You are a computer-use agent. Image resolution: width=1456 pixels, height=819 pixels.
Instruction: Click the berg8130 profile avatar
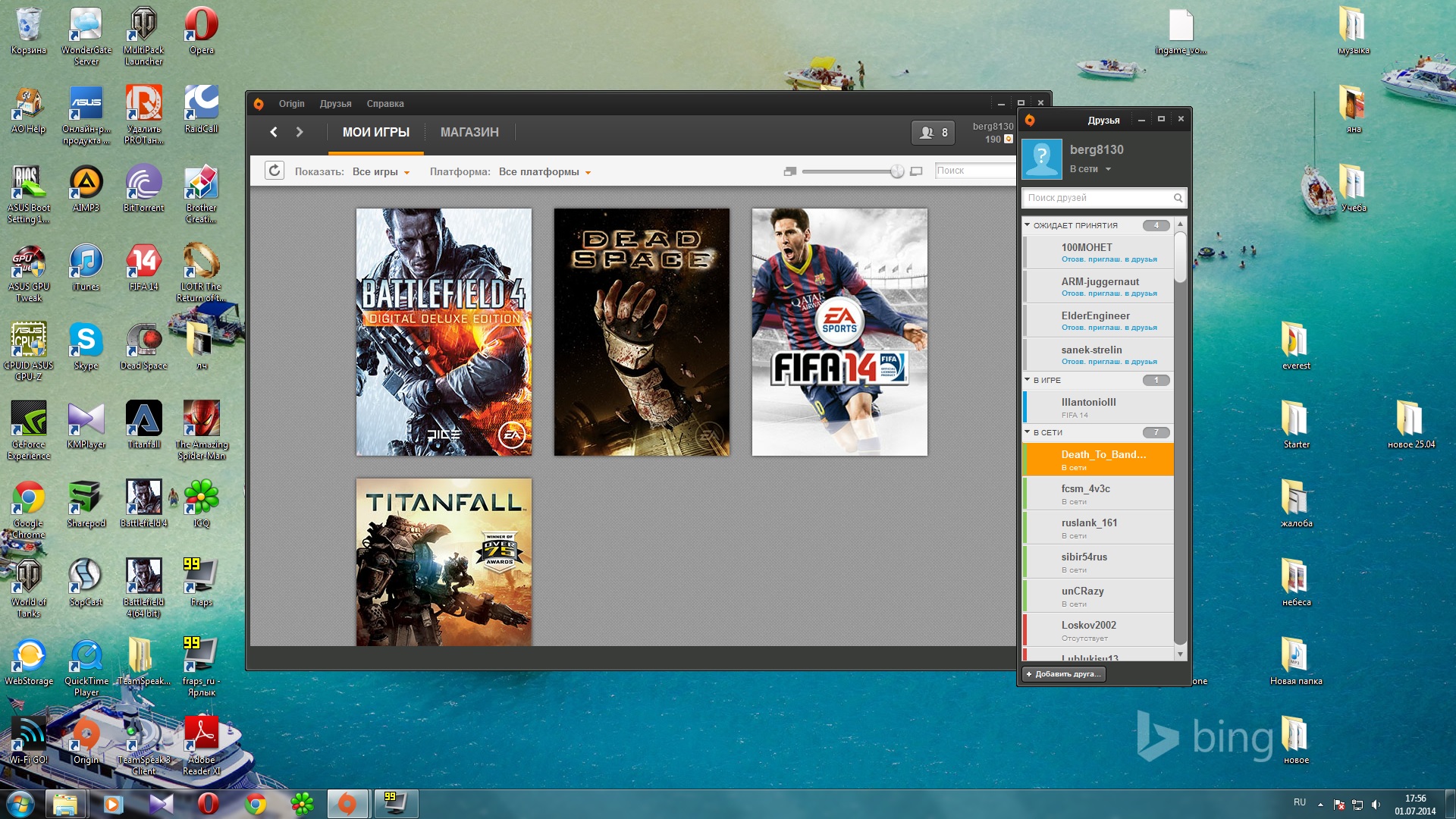tap(1042, 158)
